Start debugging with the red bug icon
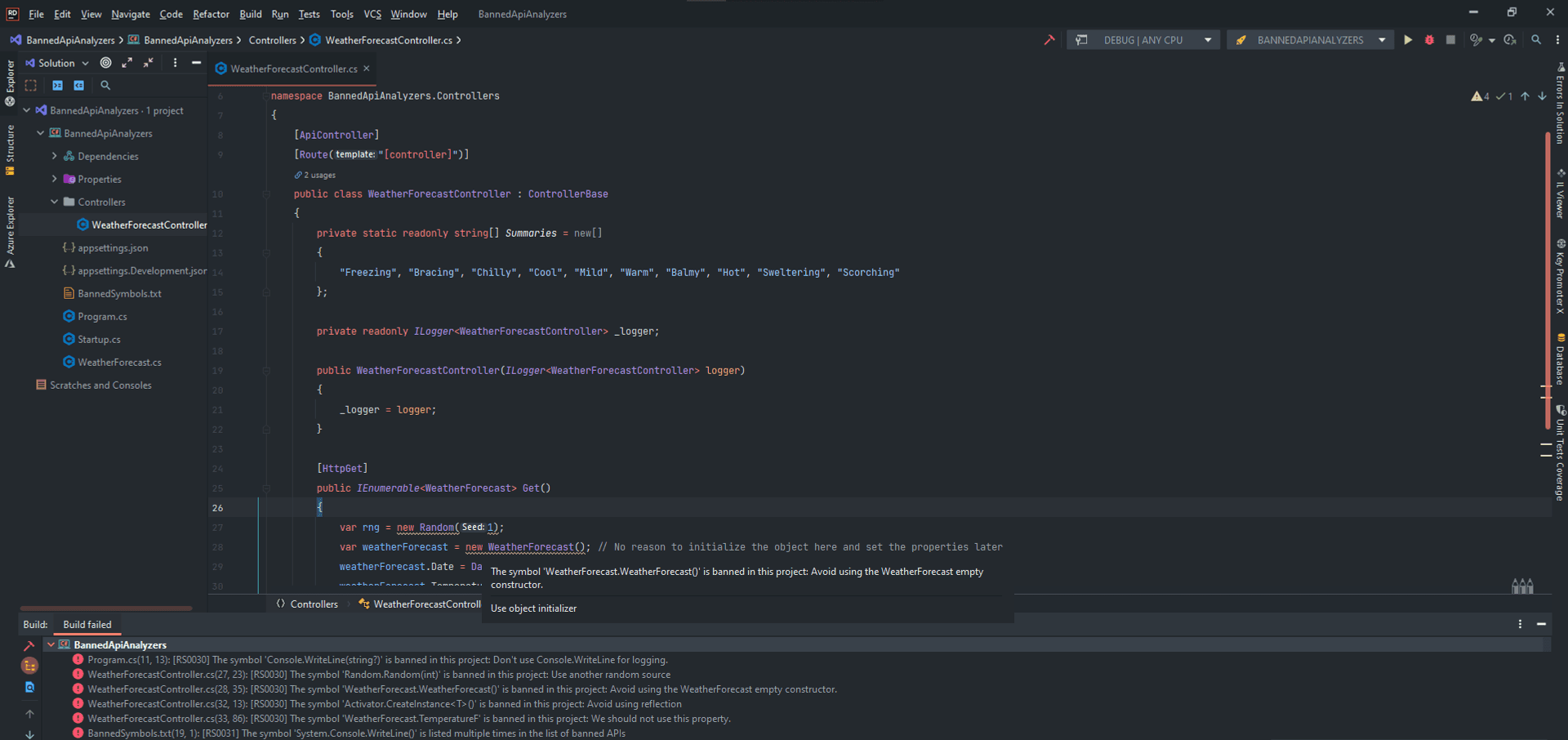 point(1429,40)
